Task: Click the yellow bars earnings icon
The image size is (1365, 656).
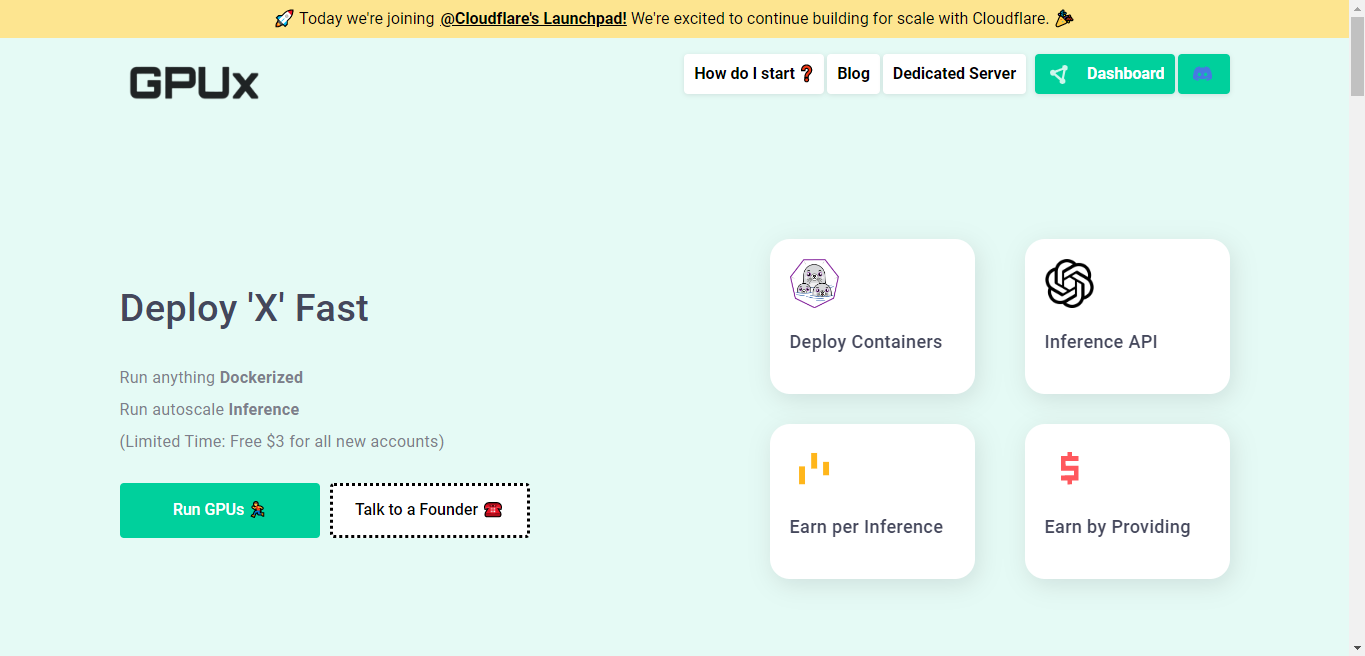Action: click(x=814, y=468)
